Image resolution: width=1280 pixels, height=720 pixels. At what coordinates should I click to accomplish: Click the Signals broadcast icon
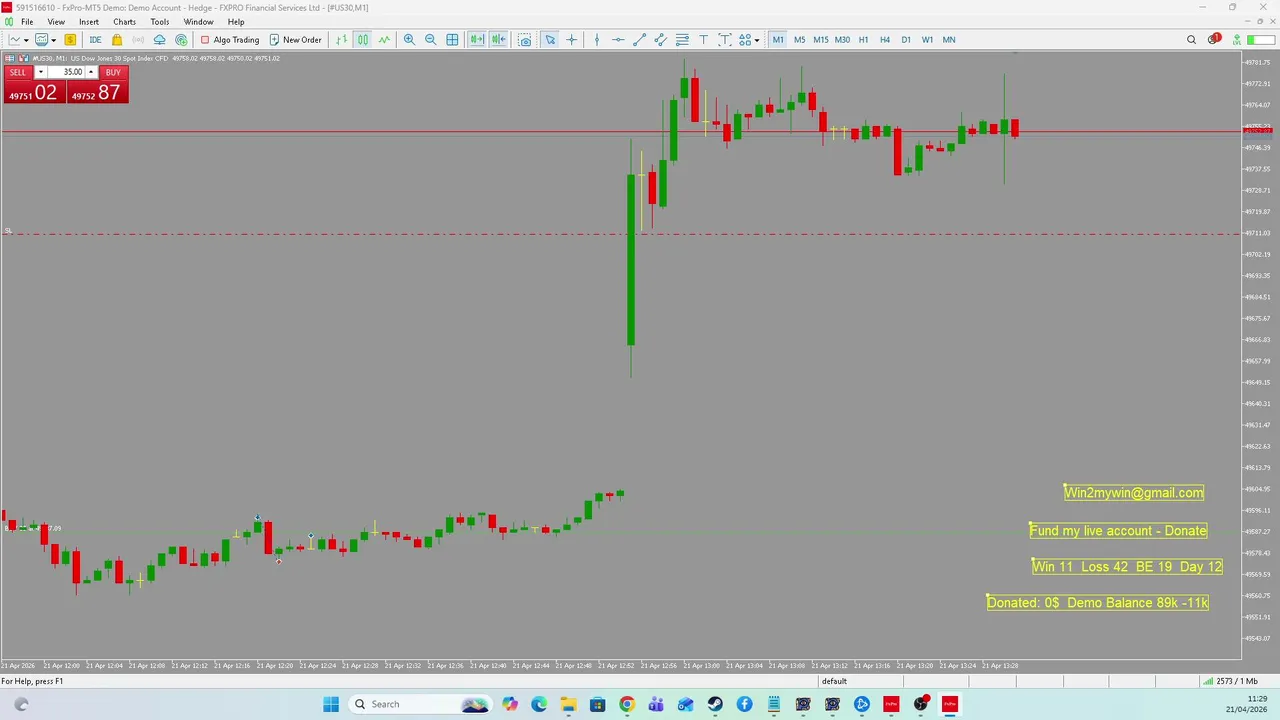(x=138, y=40)
